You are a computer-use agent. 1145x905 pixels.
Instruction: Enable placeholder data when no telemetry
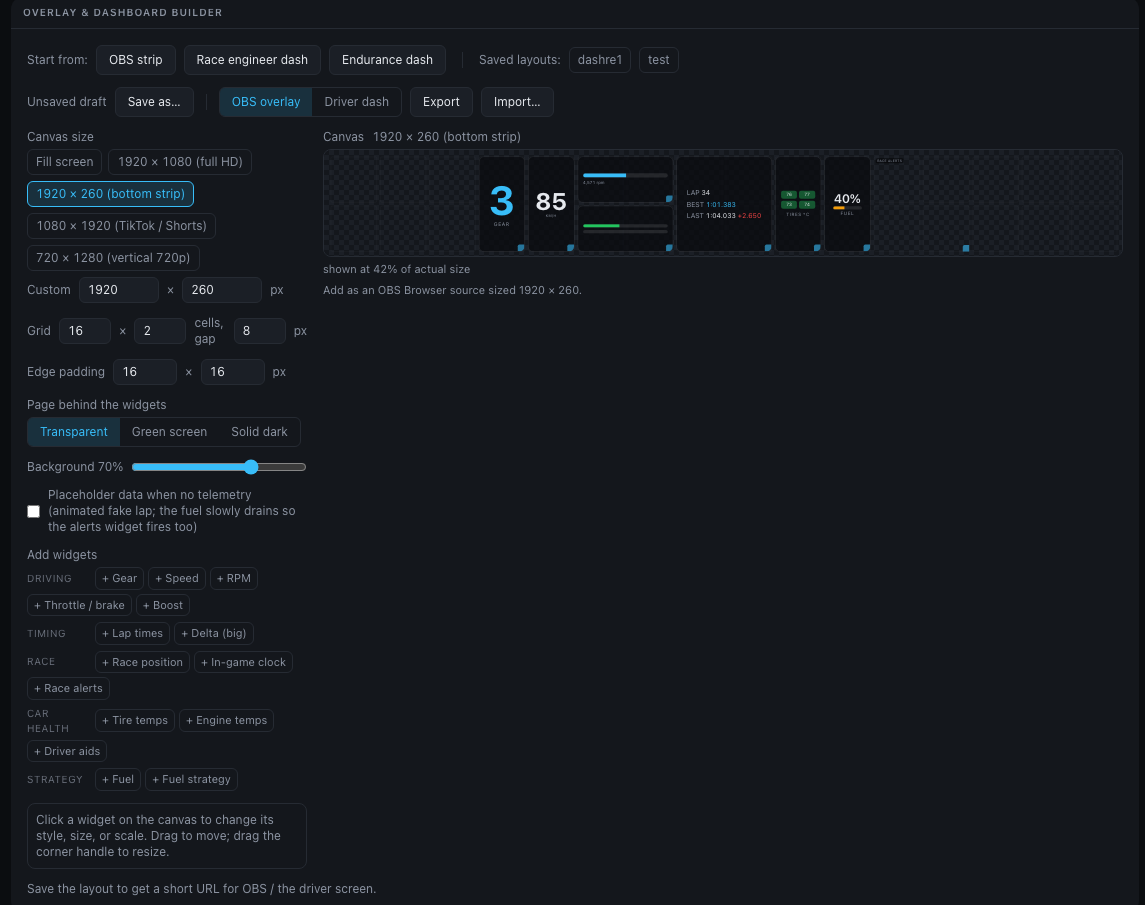(34, 511)
